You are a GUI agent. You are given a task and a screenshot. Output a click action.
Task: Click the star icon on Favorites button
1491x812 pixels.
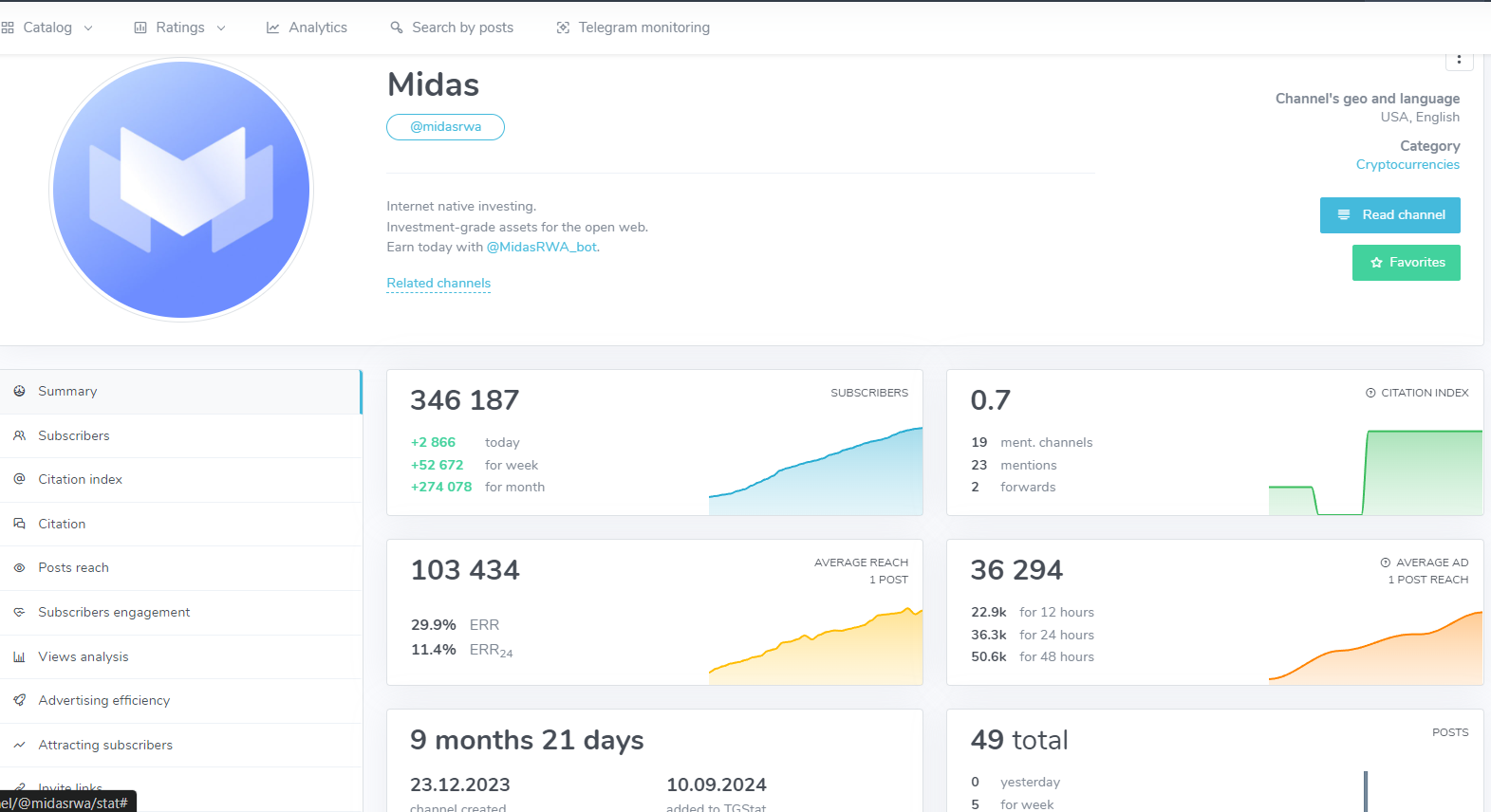pyautogui.click(x=1376, y=263)
